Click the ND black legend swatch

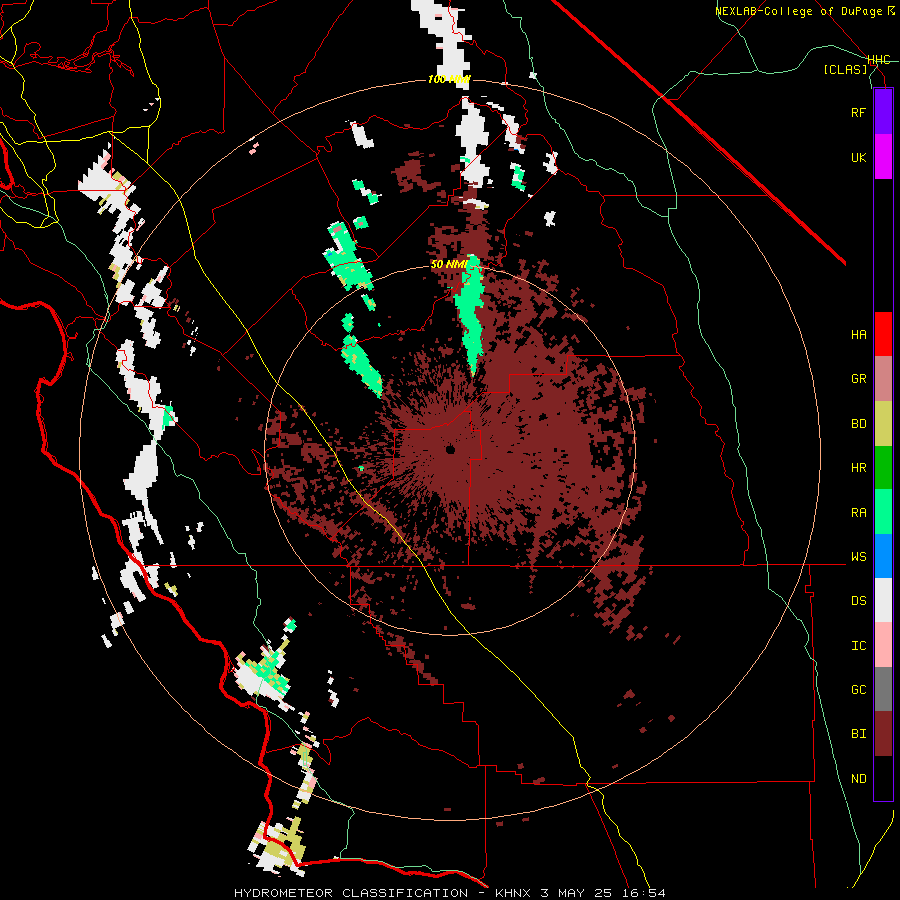click(x=883, y=778)
